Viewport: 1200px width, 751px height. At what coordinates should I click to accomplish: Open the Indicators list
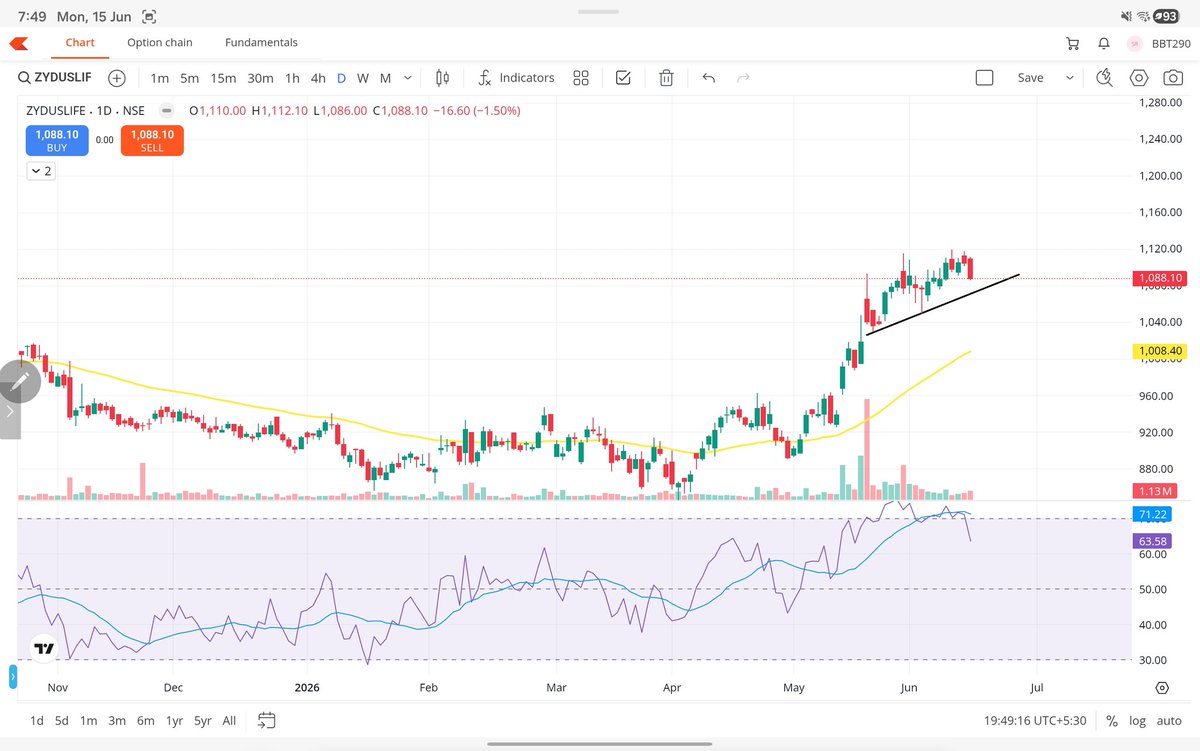(515, 78)
